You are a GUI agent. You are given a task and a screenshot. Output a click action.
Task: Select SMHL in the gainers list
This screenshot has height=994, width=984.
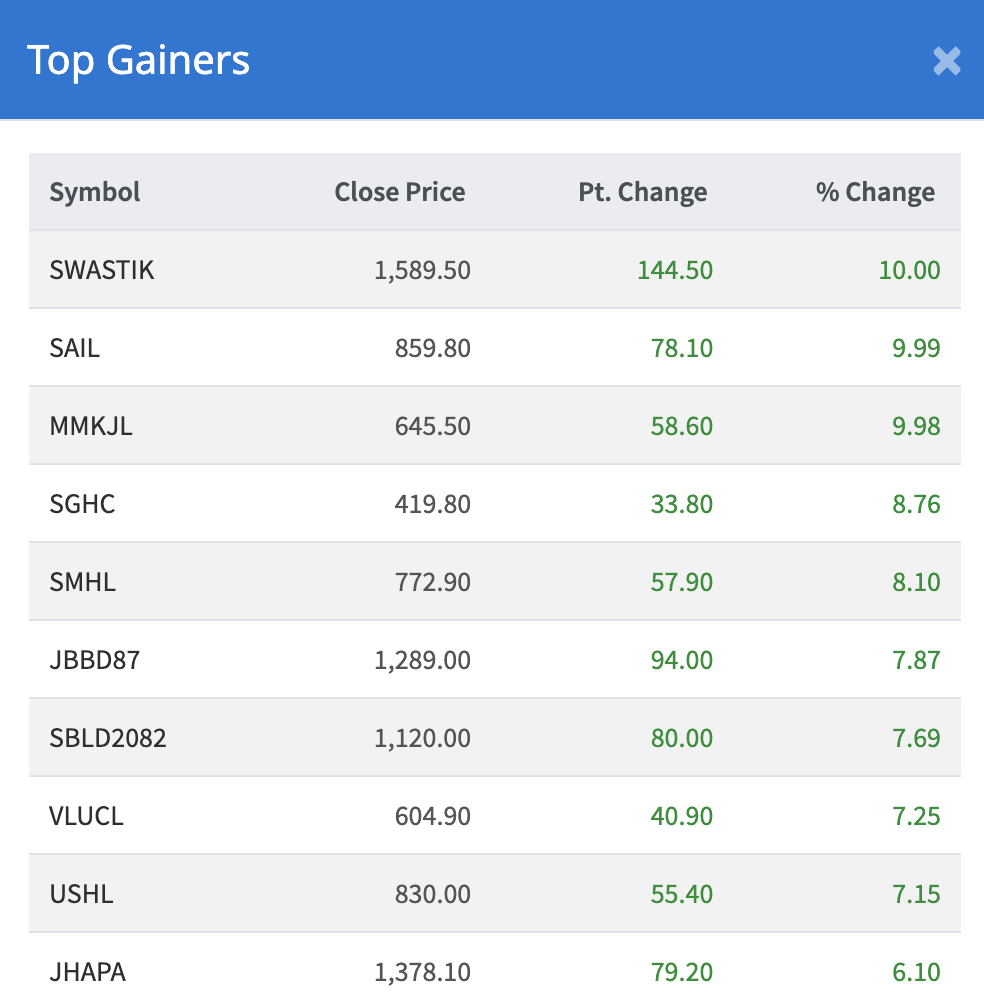pos(82,582)
